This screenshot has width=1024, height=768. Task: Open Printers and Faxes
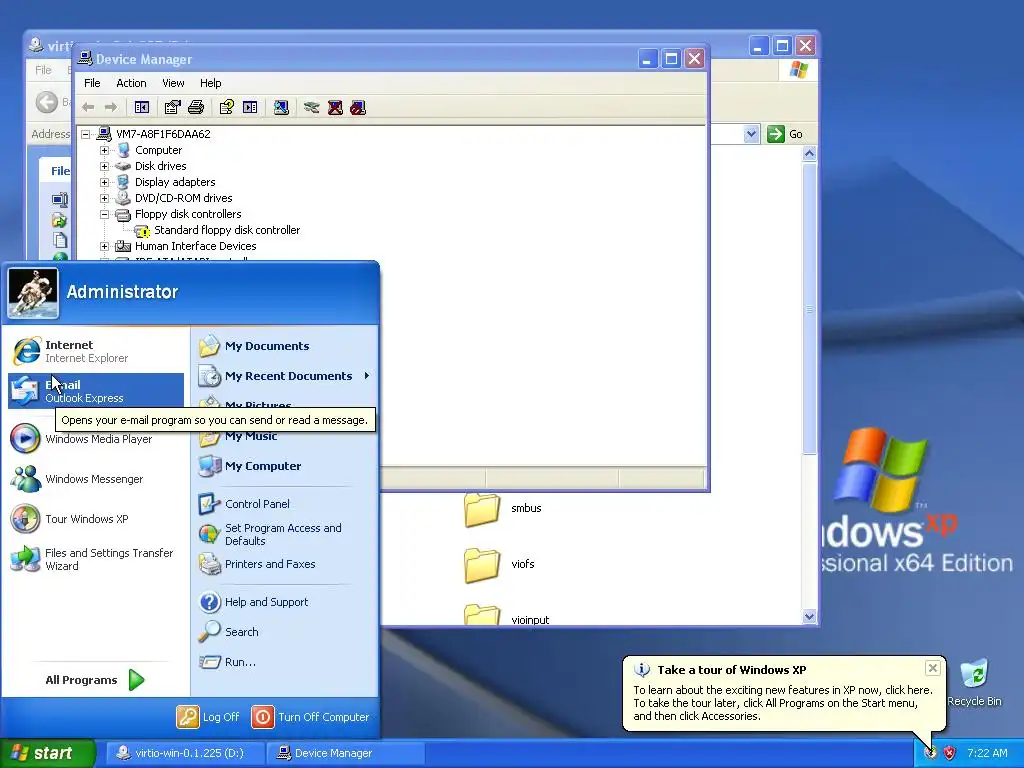[x=285, y=564]
